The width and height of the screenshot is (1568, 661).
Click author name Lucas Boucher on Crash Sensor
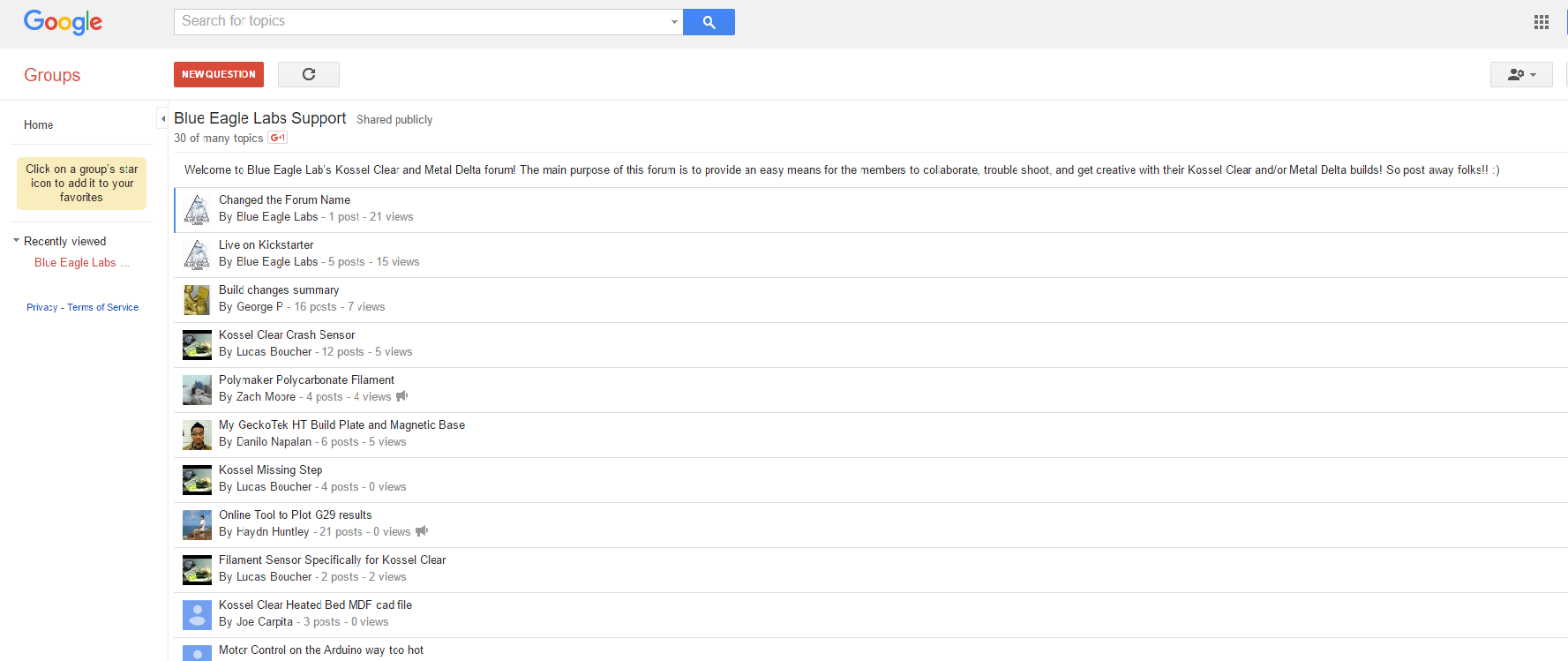pyautogui.click(x=274, y=352)
